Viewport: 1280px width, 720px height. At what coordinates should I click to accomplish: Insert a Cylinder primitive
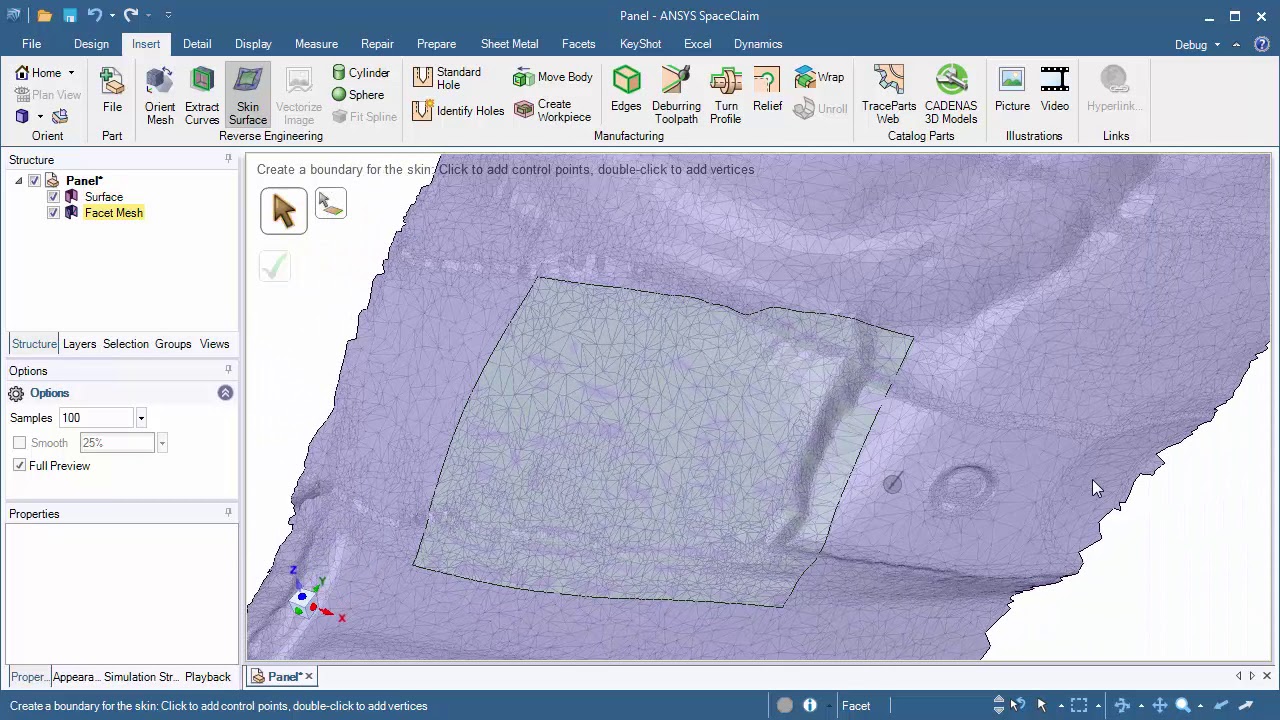(361, 73)
